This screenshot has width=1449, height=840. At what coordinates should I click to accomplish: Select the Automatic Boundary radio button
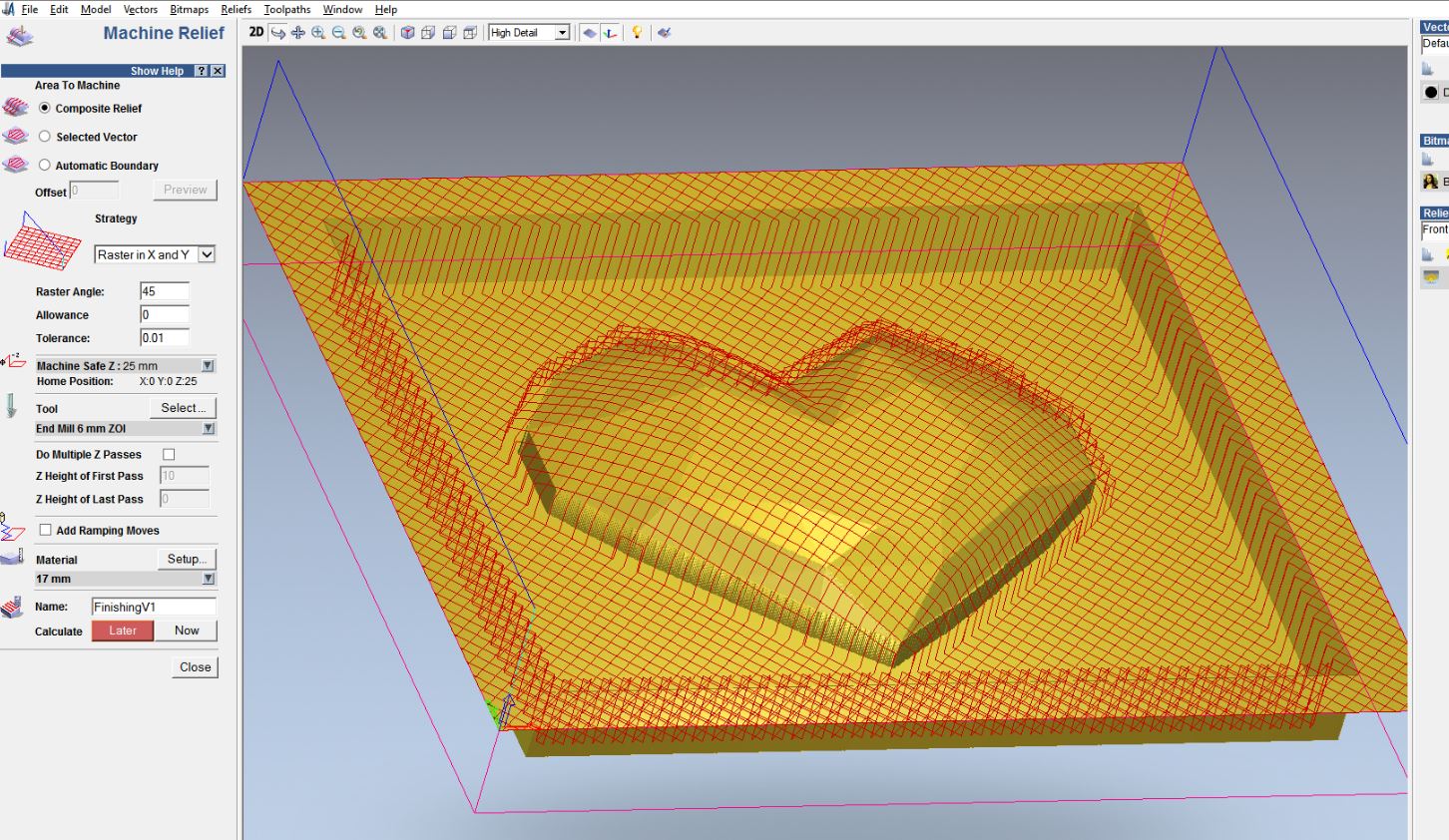[x=44, y=166]
